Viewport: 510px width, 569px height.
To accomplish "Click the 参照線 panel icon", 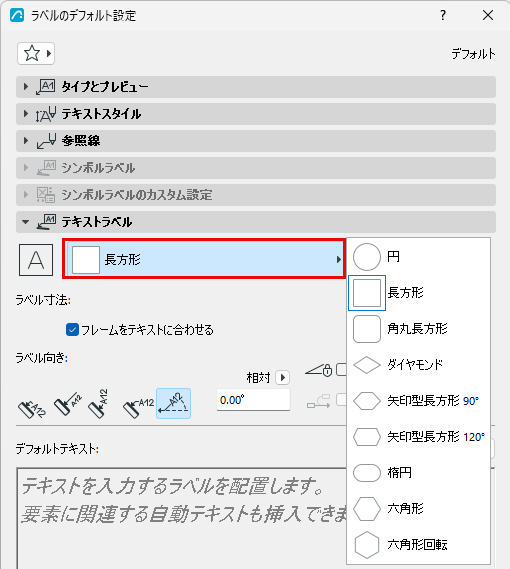I will 46,141.
